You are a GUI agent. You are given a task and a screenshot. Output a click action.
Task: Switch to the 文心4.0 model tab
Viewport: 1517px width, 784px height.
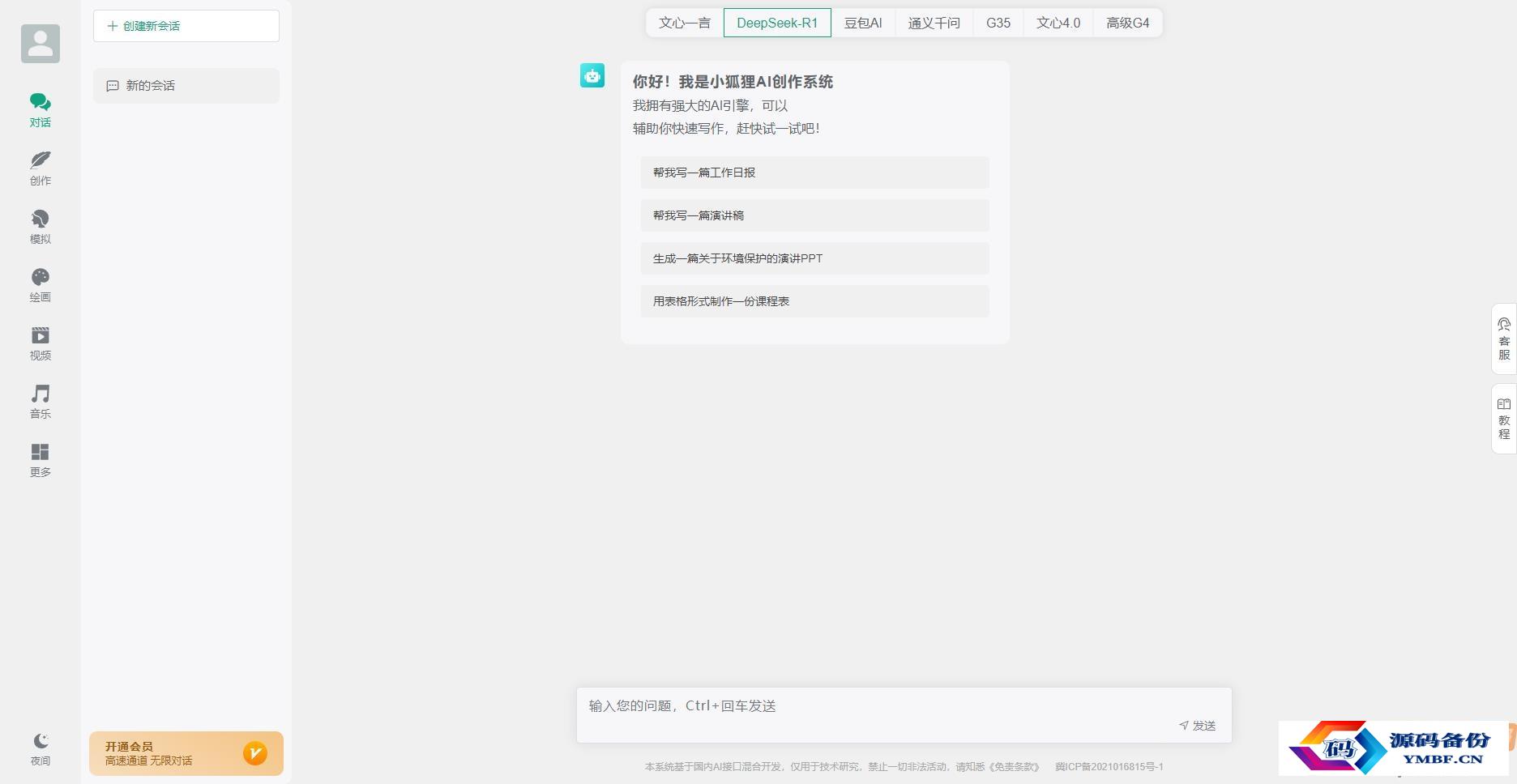click(x=1058, y=23)
